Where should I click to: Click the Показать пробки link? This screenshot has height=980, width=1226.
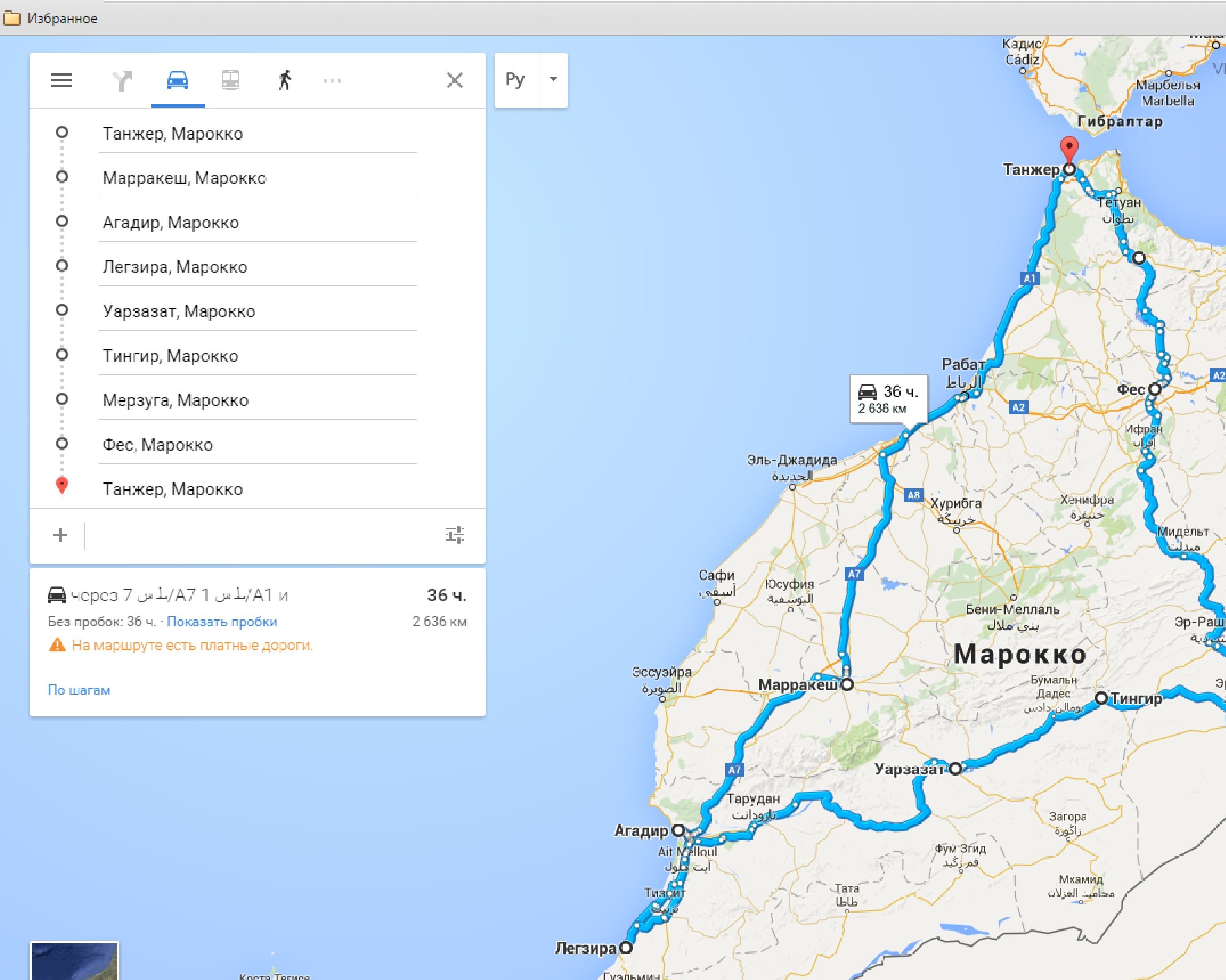pos(222,621)
